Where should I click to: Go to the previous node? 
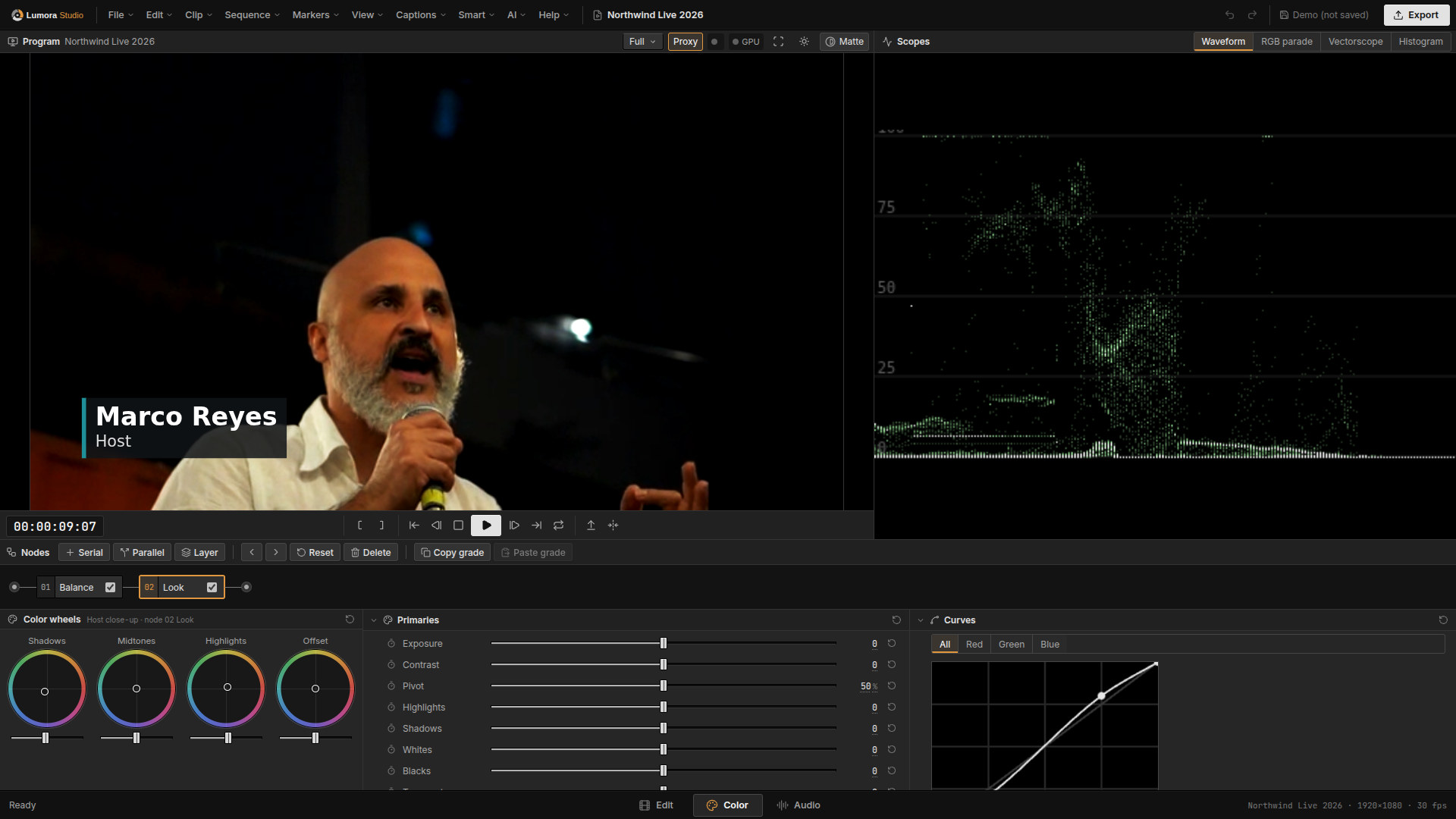252,552
